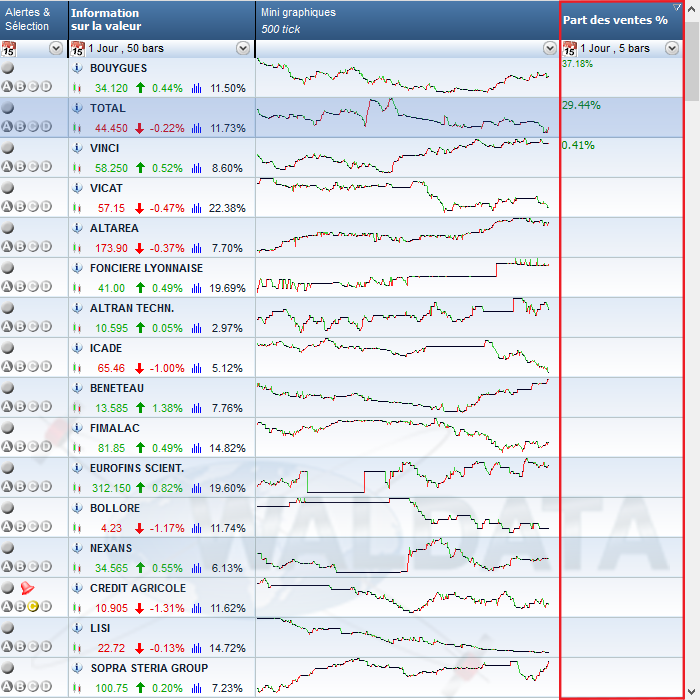Toggle the grey alert circle for NEXANS
This screenshot has width=700, height=700.
pos(8,548)
